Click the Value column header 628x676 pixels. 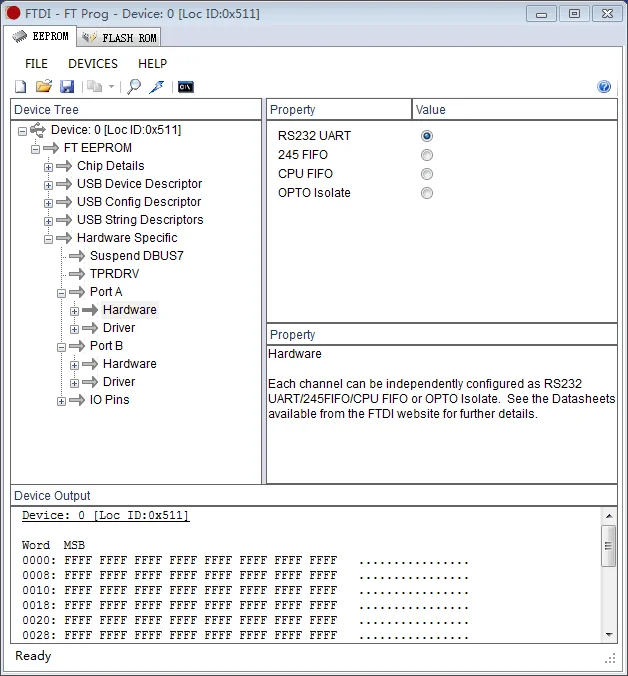tap(515, 110)
